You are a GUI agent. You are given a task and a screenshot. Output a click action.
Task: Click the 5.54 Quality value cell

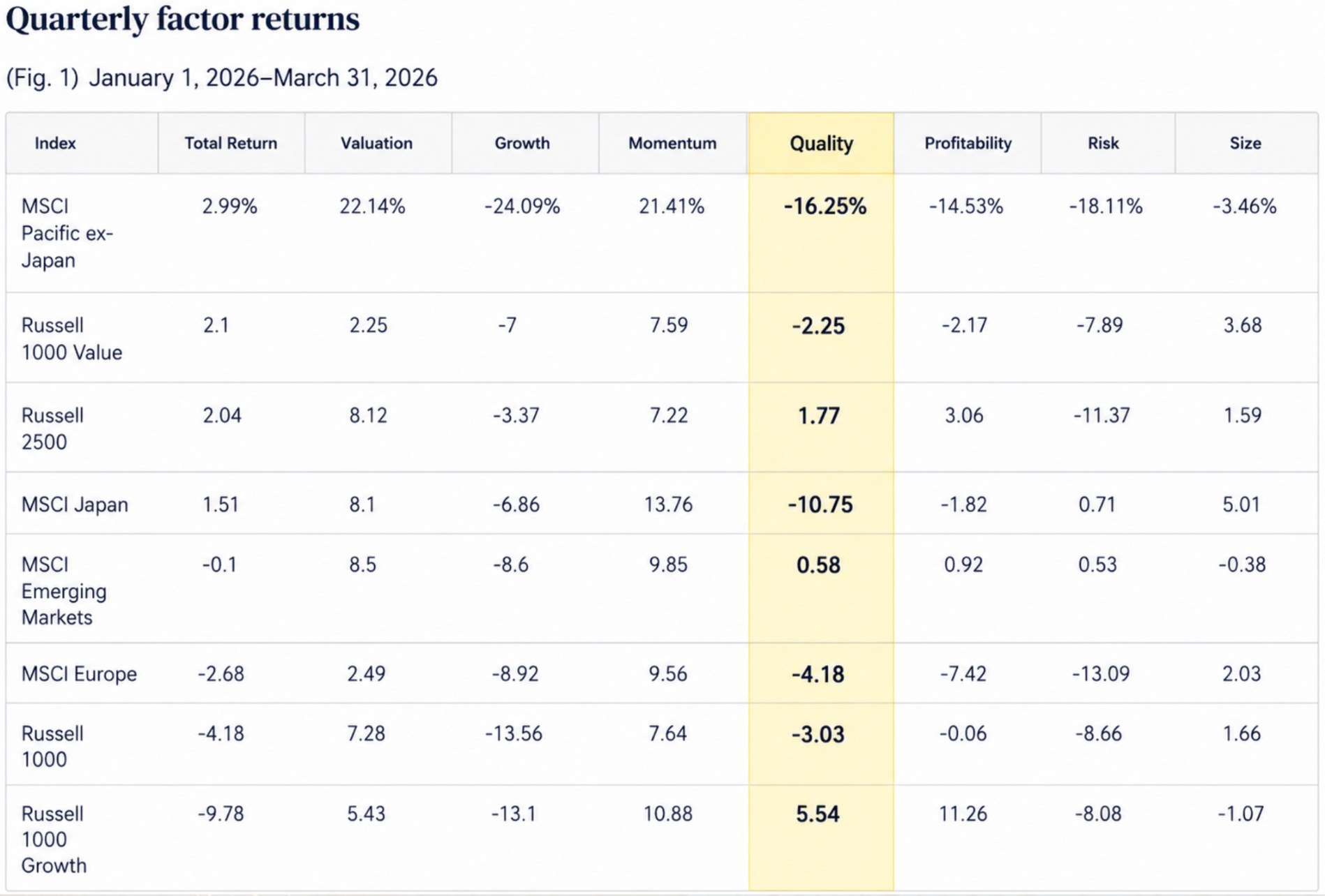tap(817, 814)
